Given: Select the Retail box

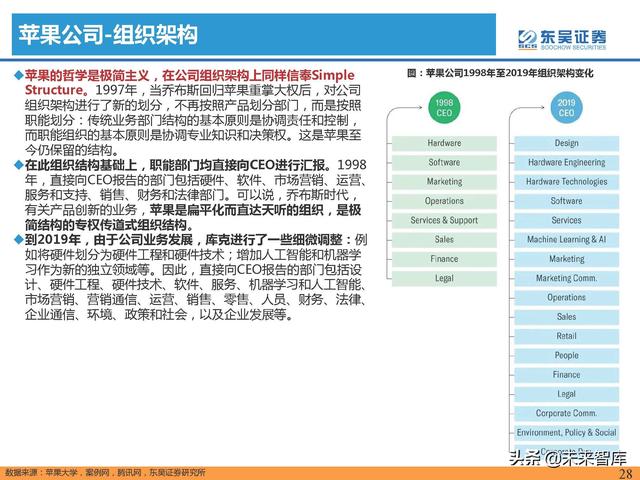Looking at the screenshot, I should 567,336.
